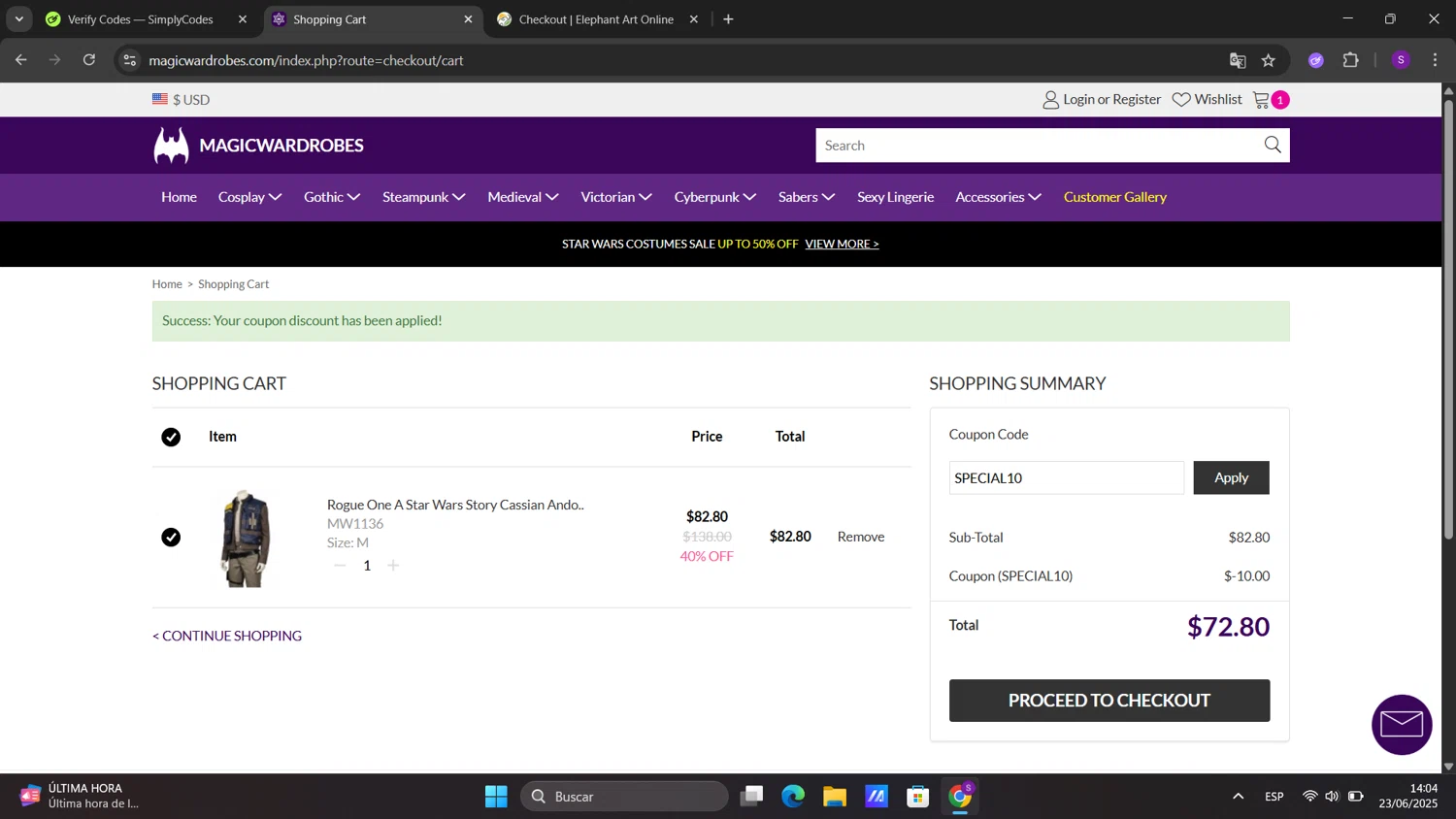The width and height of the screenshot is (1456, 819).
Task: Expand the Sabers menu
Action: [806, 197]
